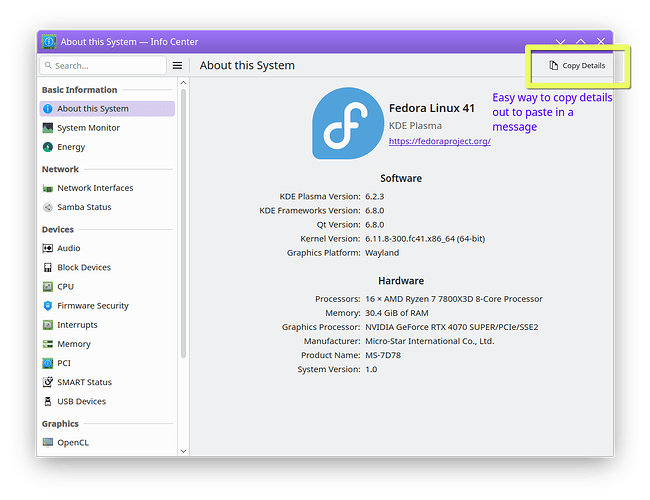Open the fedoraproject.org link
This screenshot has height=500, width=650.
click(x=439, y=141)
